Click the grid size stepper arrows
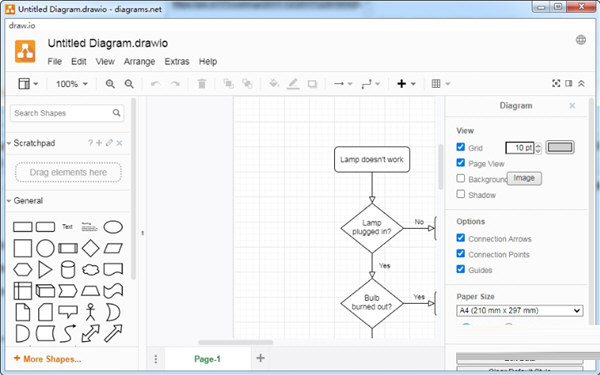The image size is (600, 375). pyautogui.click(x=538, y=148)
